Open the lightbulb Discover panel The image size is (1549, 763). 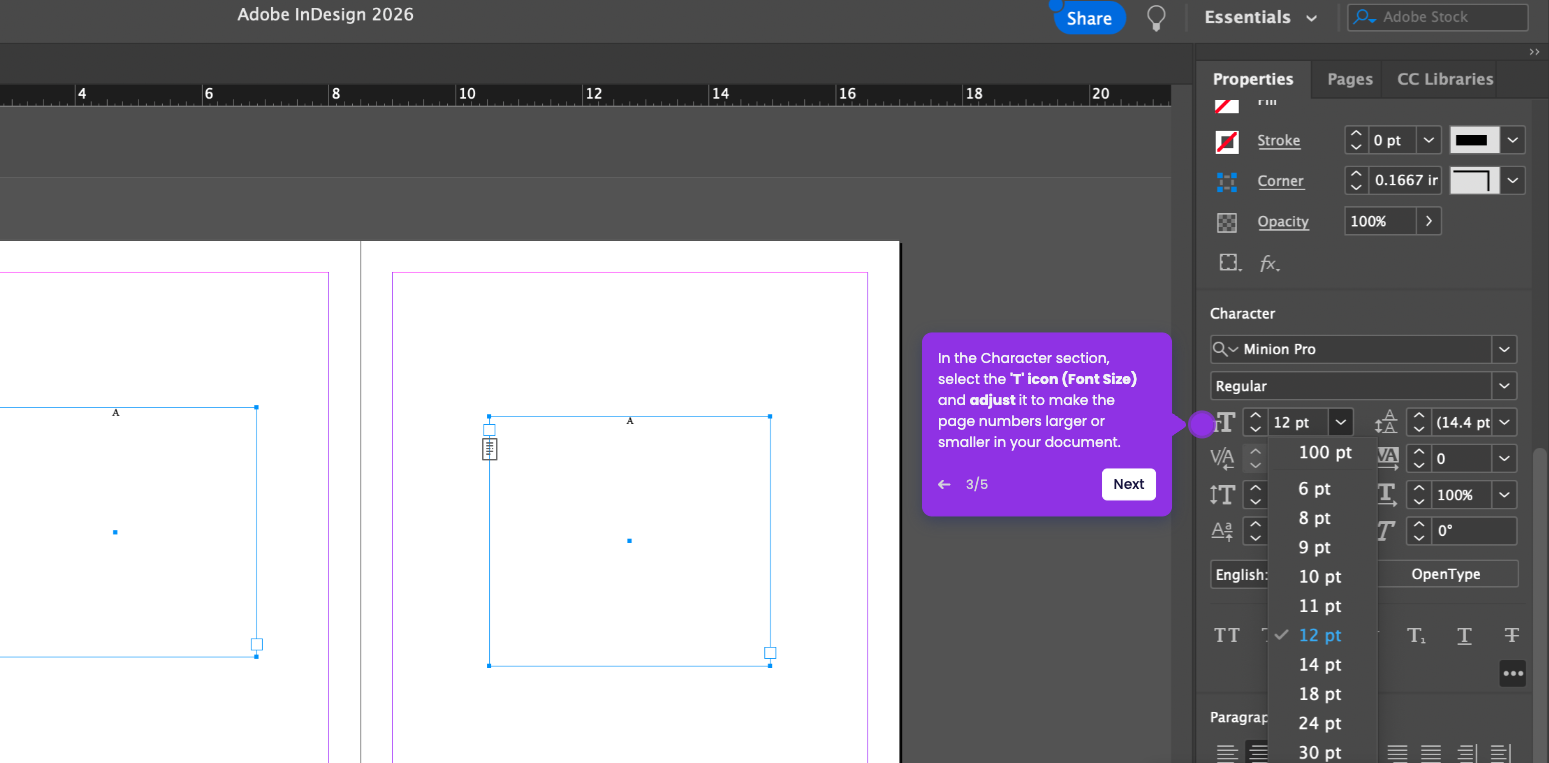1156,18
